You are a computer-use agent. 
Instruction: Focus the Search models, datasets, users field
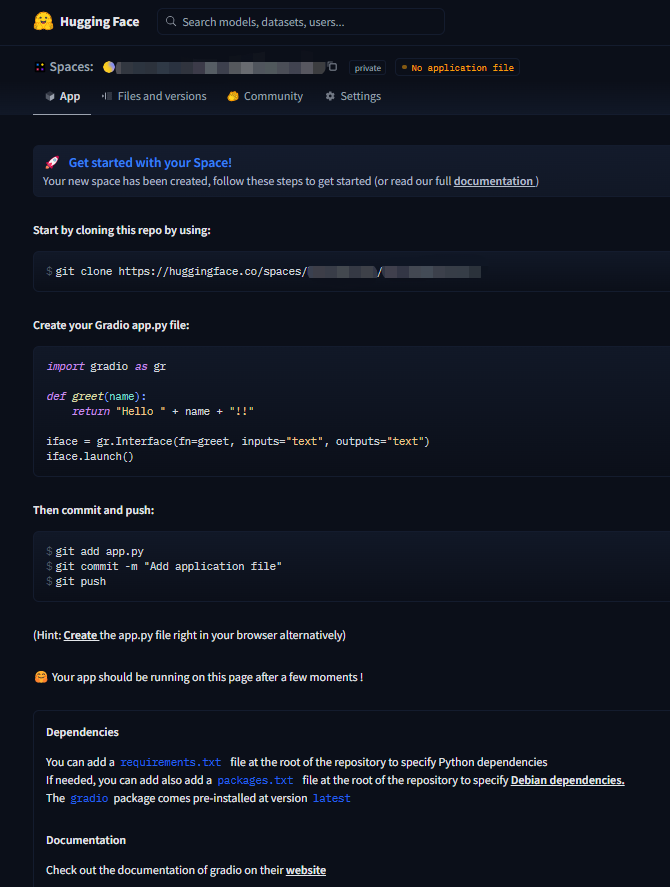pos(300,21)
